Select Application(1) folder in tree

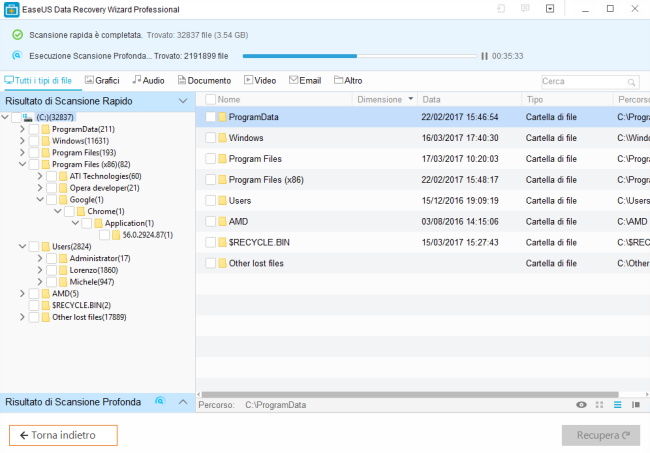click(x=129, y=223)
